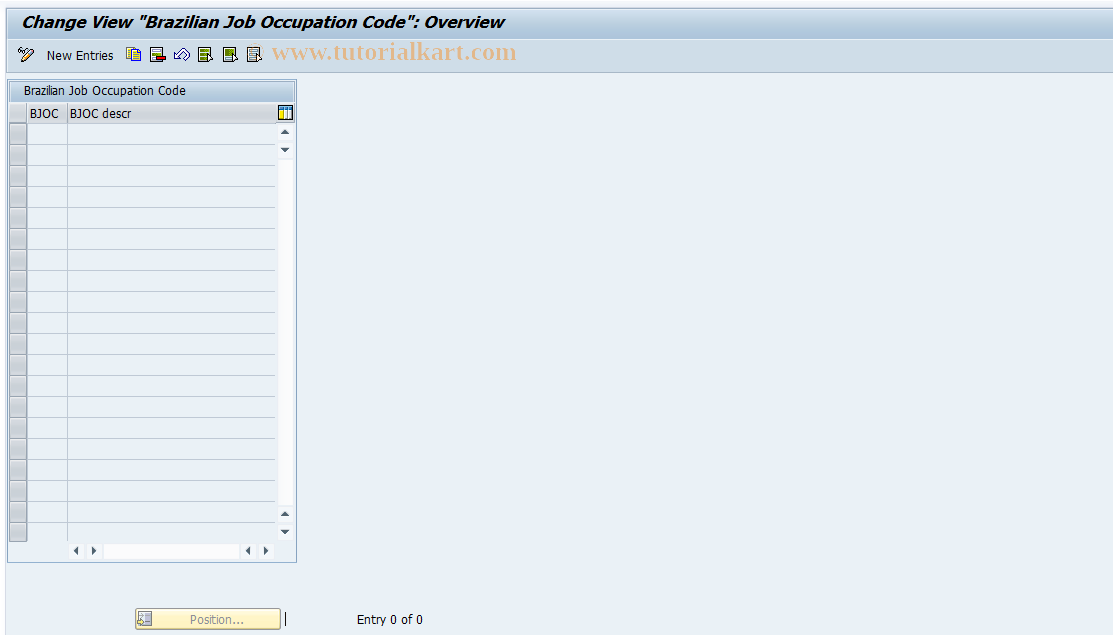Click the Delete entry icon

pyautogui.click(x=158, y=55)
